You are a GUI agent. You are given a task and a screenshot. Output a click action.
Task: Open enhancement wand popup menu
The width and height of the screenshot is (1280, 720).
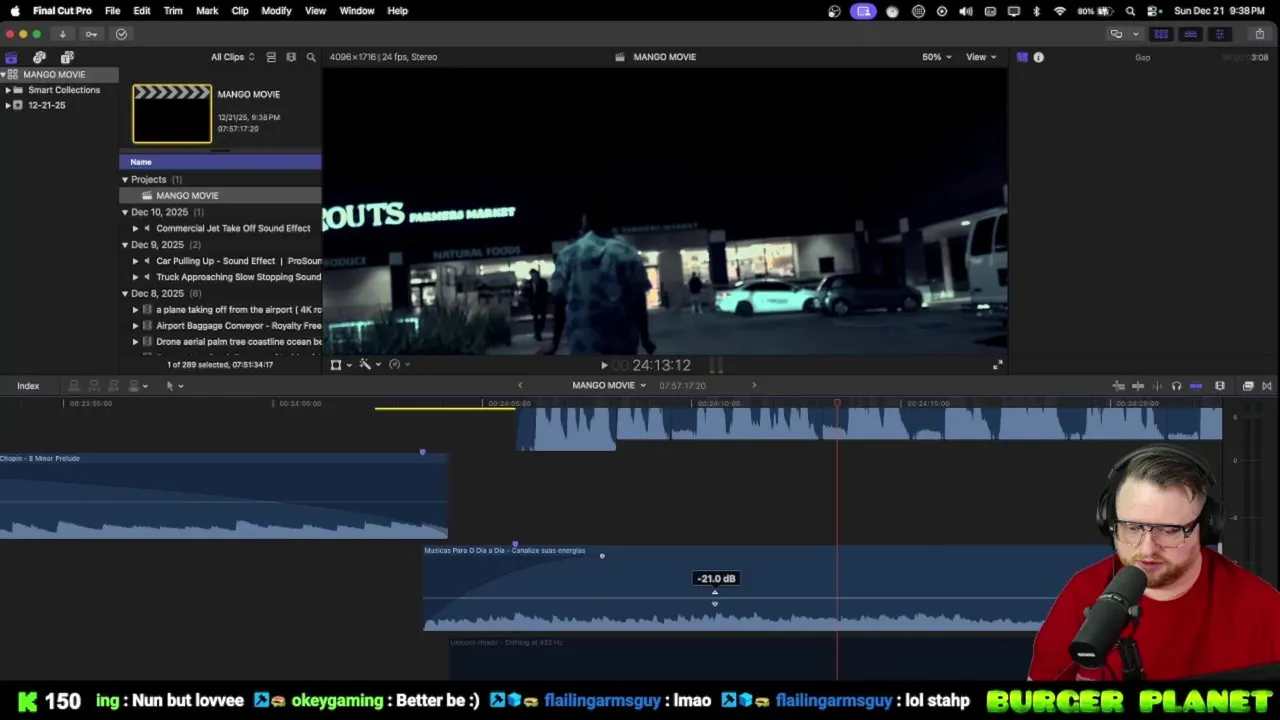click(370, 365)
